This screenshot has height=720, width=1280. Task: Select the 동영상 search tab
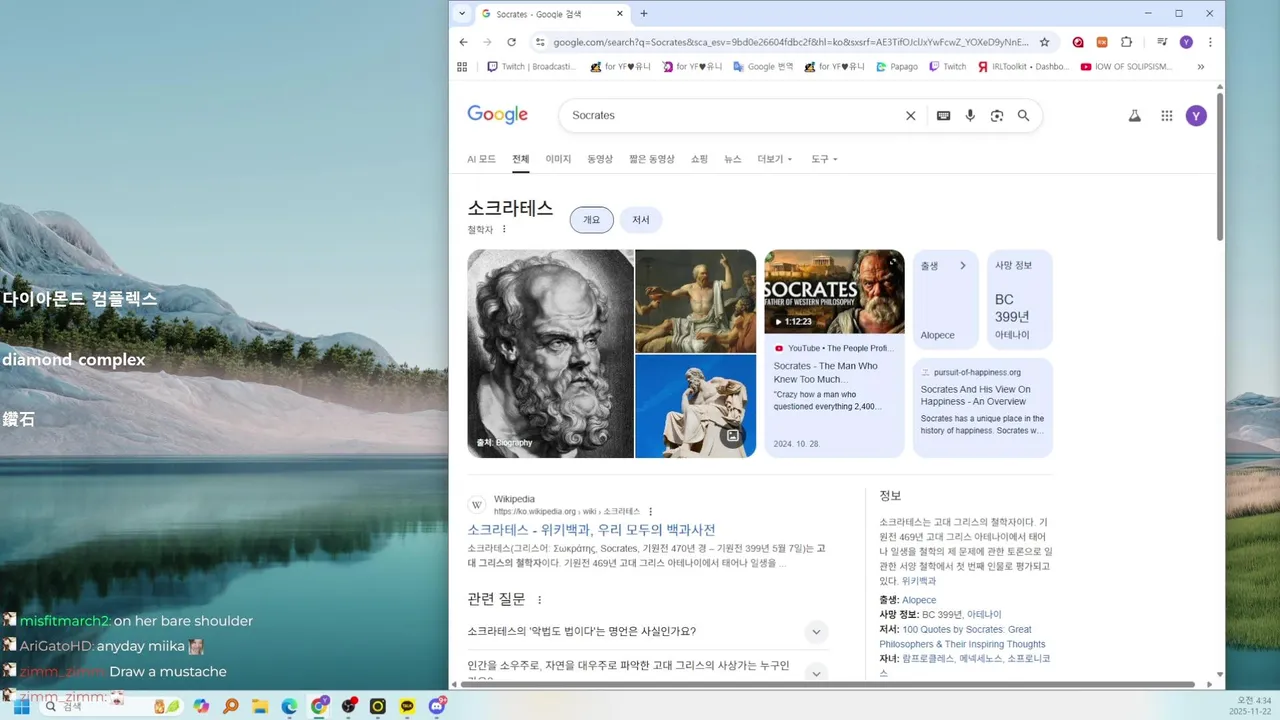600,159
